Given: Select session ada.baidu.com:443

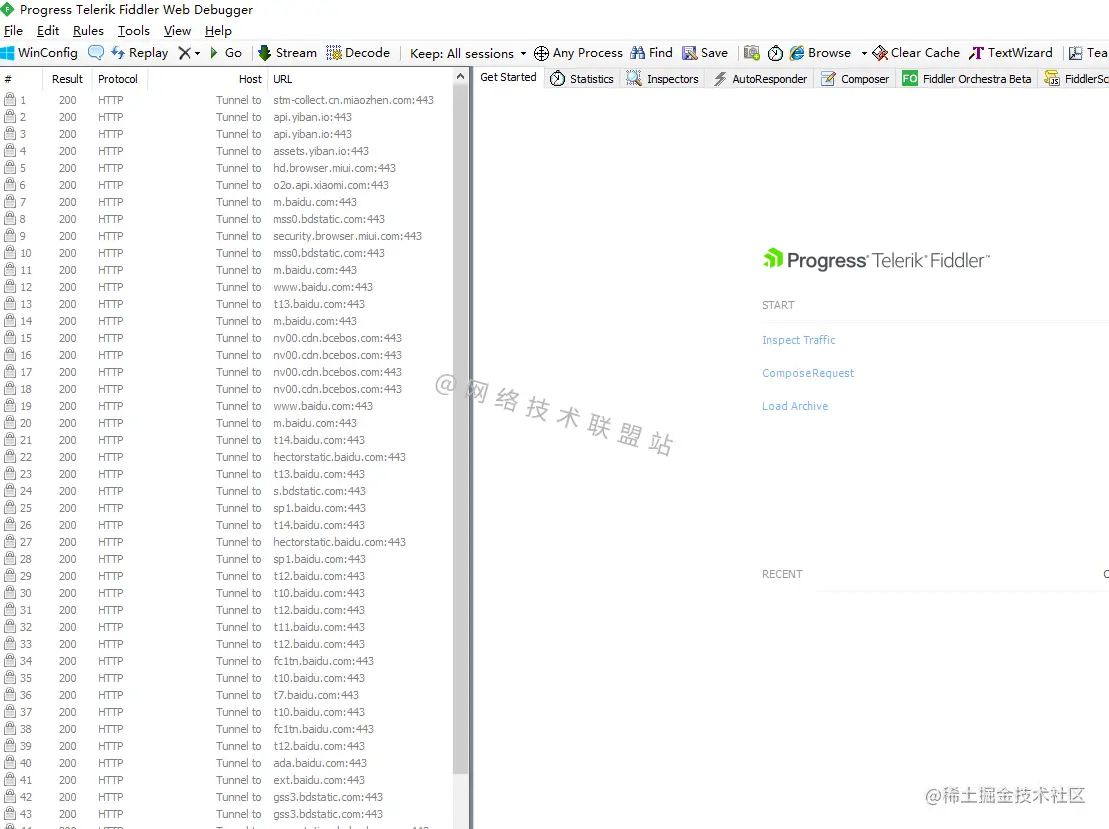Looking at the screenshot, I should click(x=226, y=763).
